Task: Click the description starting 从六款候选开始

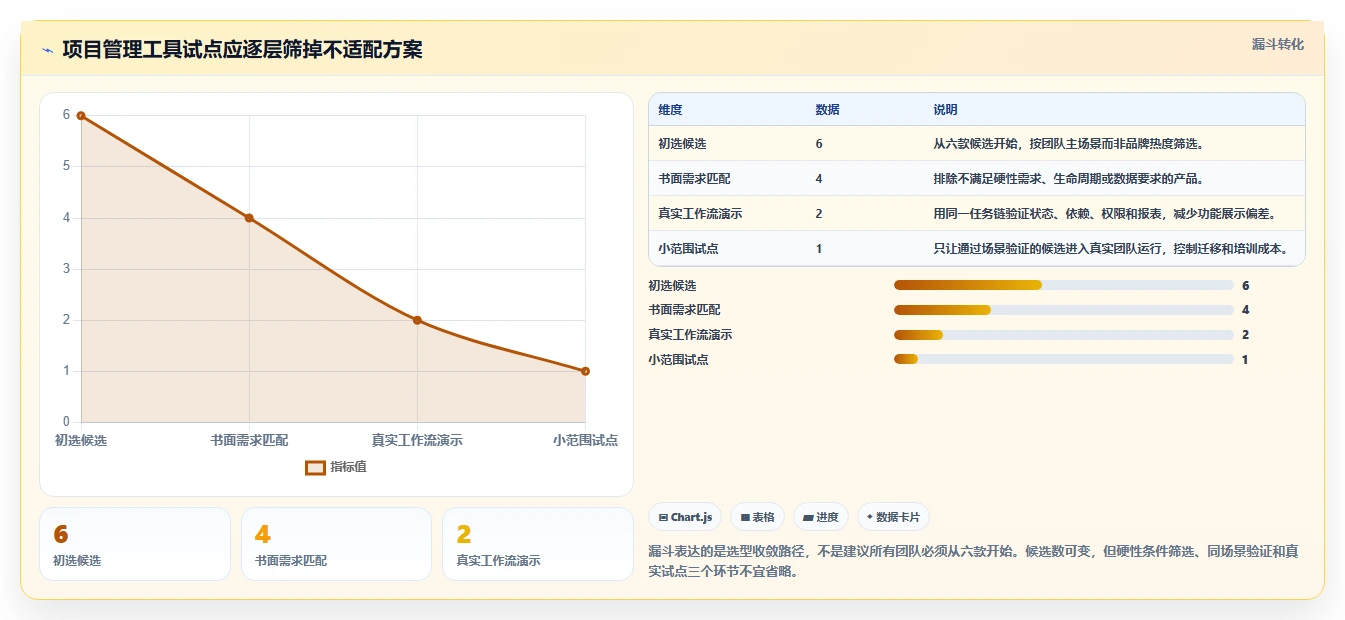Action: 1070,144
